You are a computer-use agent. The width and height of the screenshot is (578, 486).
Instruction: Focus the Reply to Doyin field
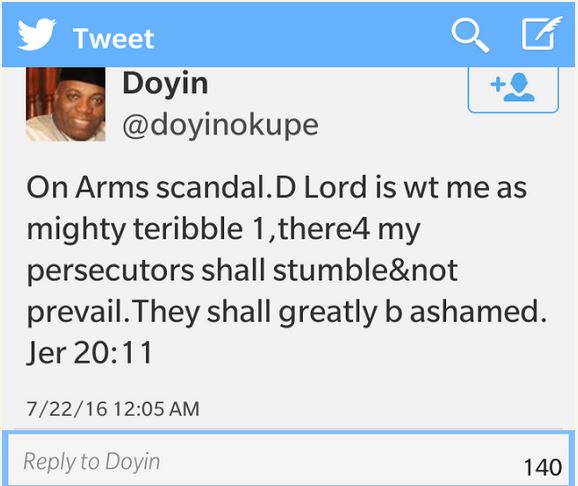pos(288,461)
